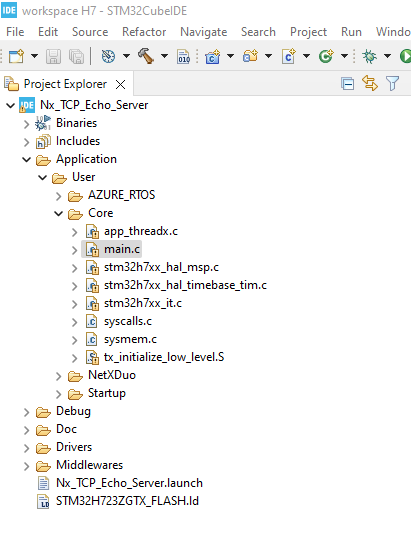411x560 pixels.
Task: Select STM32H723ZGTX_FLASH.ld linker file
Action: click(x=127, y=501)
